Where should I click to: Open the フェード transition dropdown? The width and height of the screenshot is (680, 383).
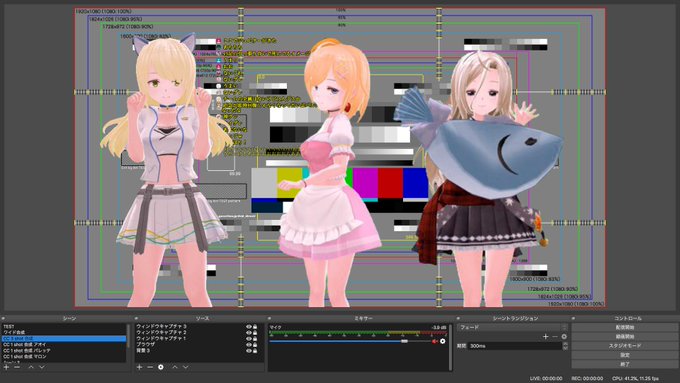[x=512, y=327]
